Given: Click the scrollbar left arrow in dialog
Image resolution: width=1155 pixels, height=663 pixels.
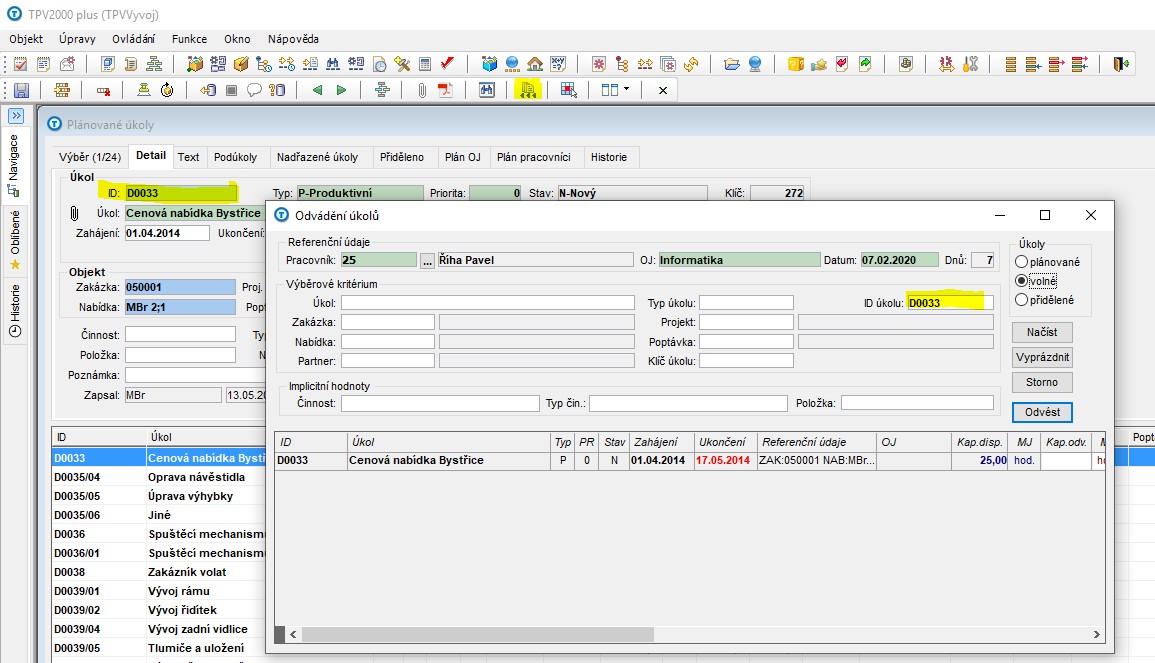Looking at the screenshot, I should click(293, 634).
